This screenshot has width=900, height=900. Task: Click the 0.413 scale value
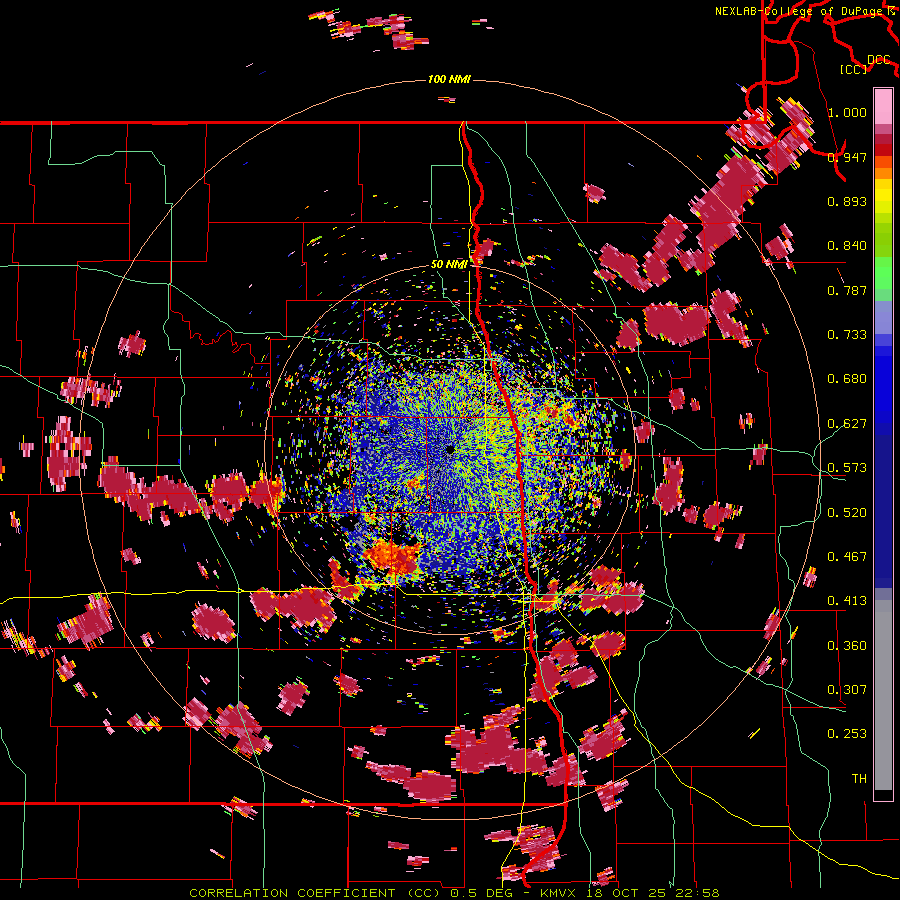(x=847, y=601)
